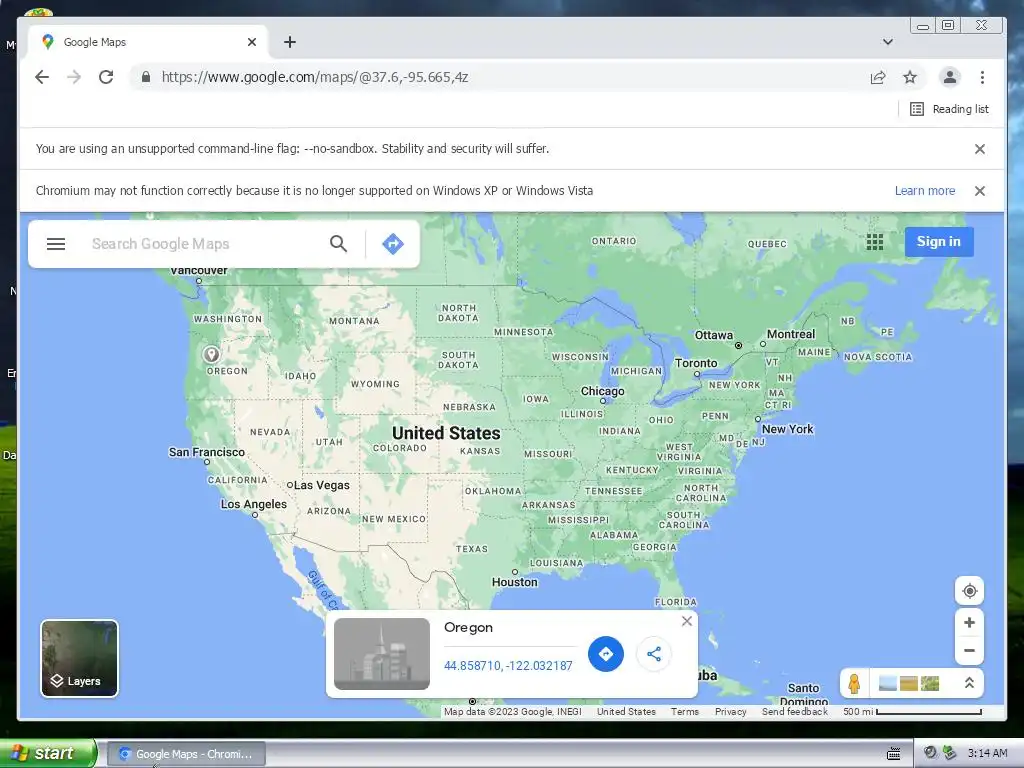The width and height of the screenshot is (1024, 768).
Task: Select the Street View pegman
Action: [854, 684]
